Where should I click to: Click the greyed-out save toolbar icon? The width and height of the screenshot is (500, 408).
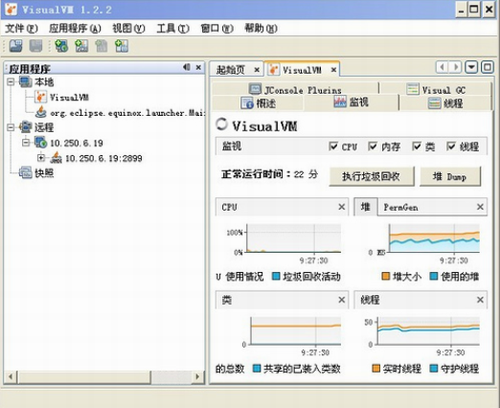[36, 46]
